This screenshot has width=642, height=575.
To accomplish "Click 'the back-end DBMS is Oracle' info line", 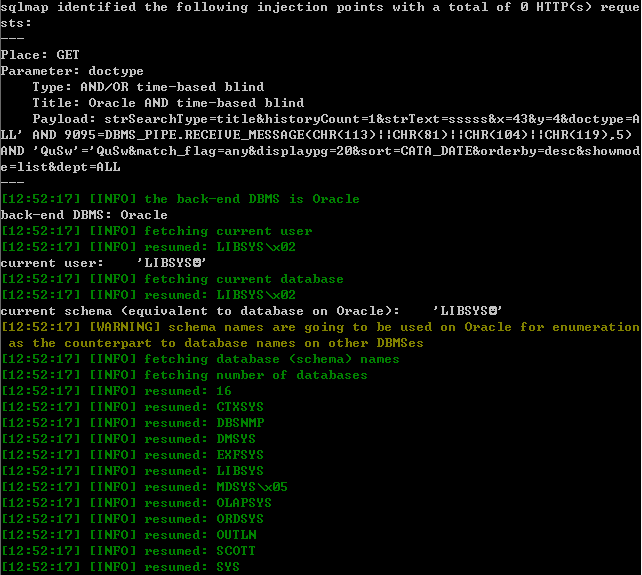I will click(181, 199).
